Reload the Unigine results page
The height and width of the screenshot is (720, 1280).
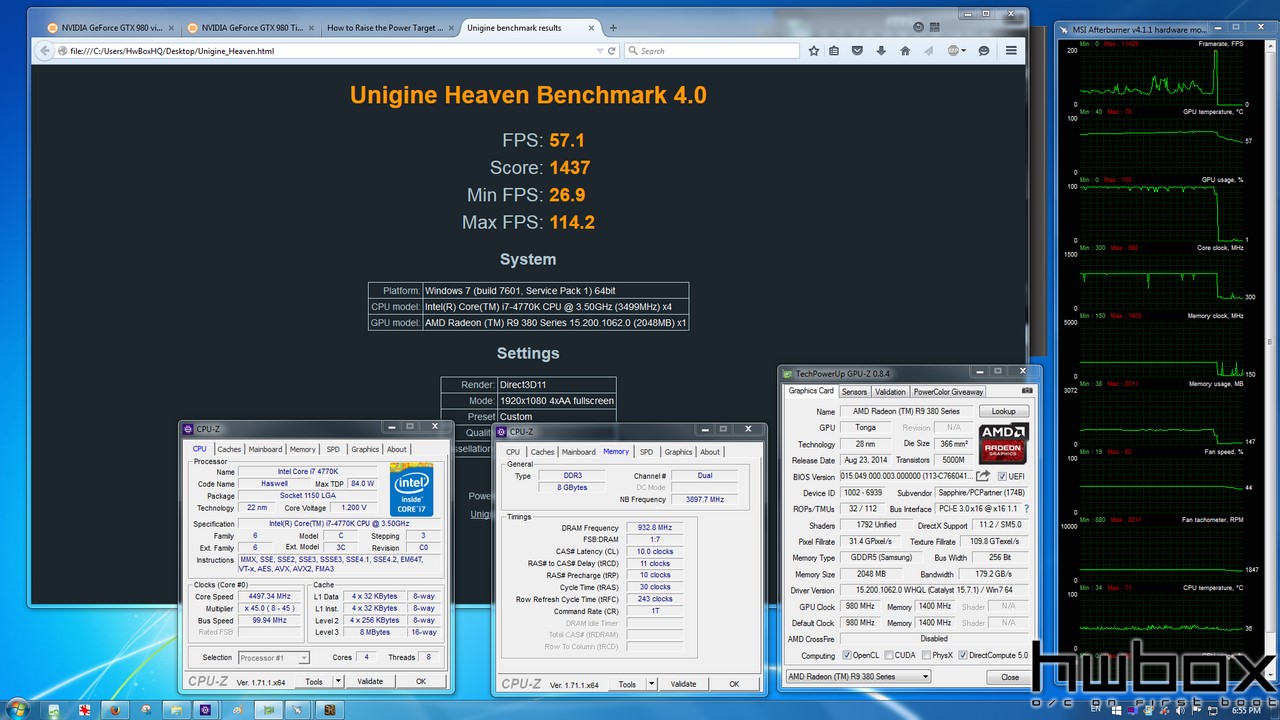pyautogui.click(x=612, y=50)
